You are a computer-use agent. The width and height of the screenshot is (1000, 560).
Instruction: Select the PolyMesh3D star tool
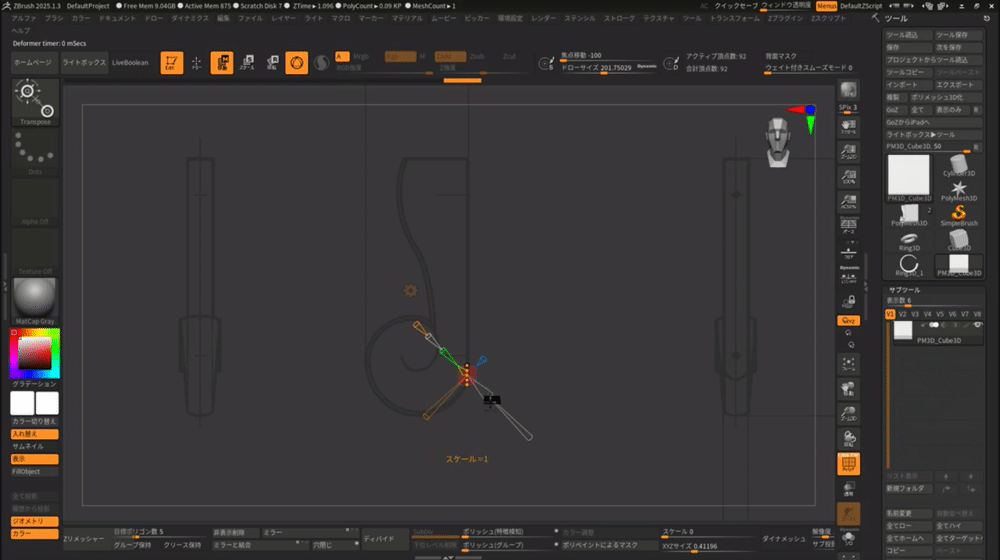click(x=958, y=188)
